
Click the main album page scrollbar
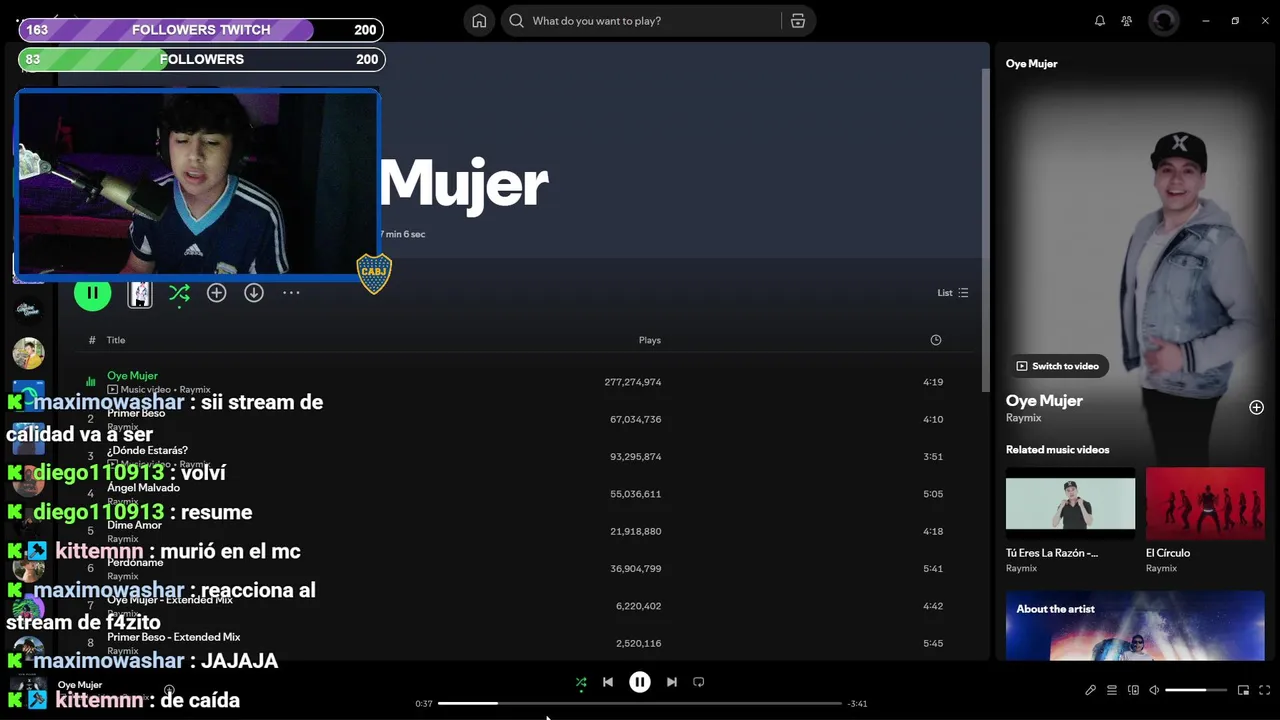click(986, 231)
